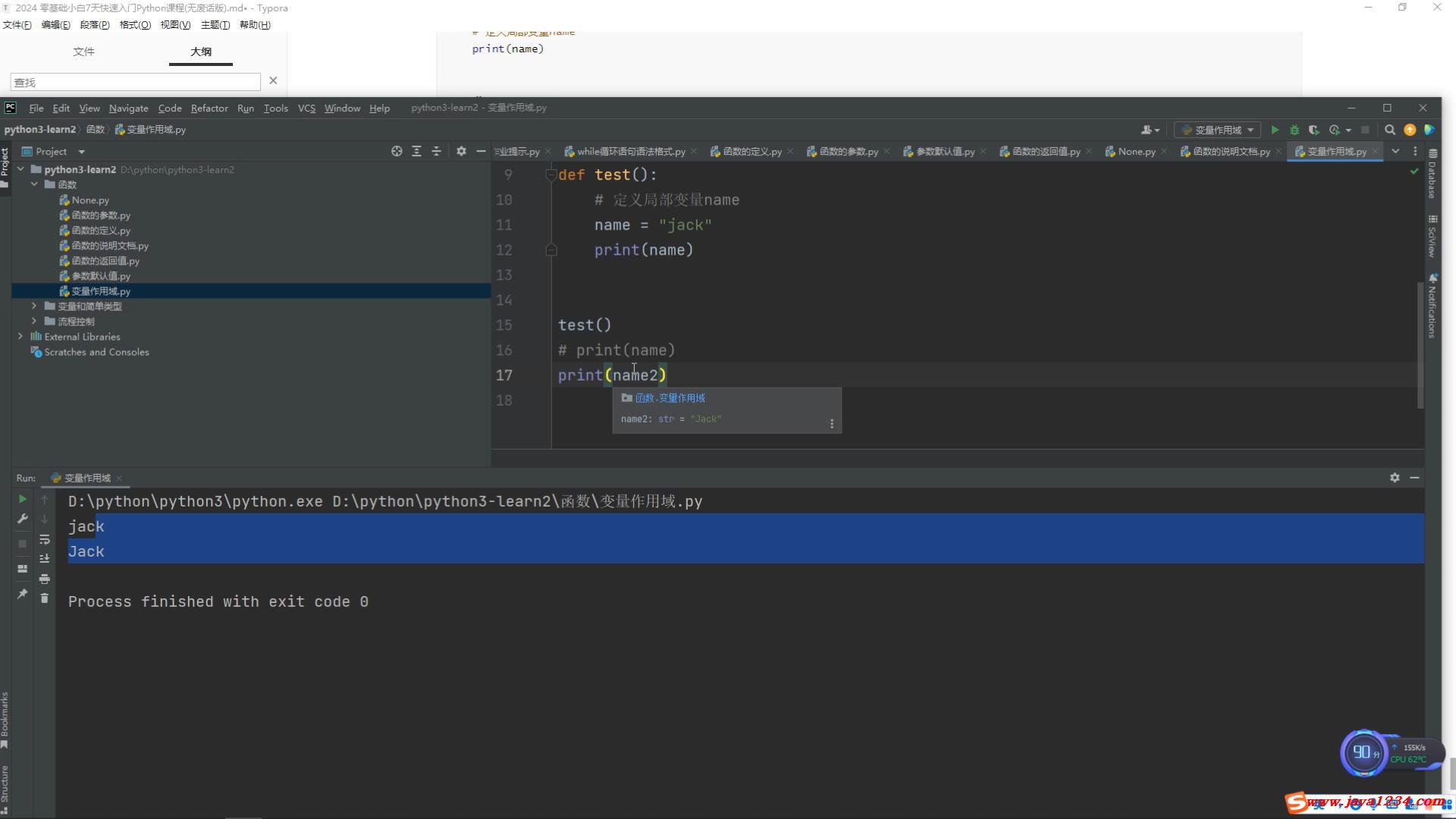Click the editor vertical scrollbar
1456x819 pixels.
[1420, 345]
